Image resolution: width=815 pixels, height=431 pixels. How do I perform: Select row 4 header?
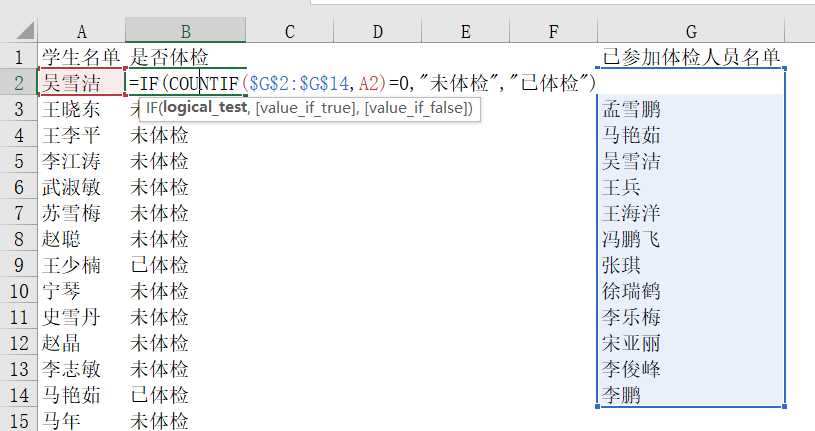pos(19,135)
